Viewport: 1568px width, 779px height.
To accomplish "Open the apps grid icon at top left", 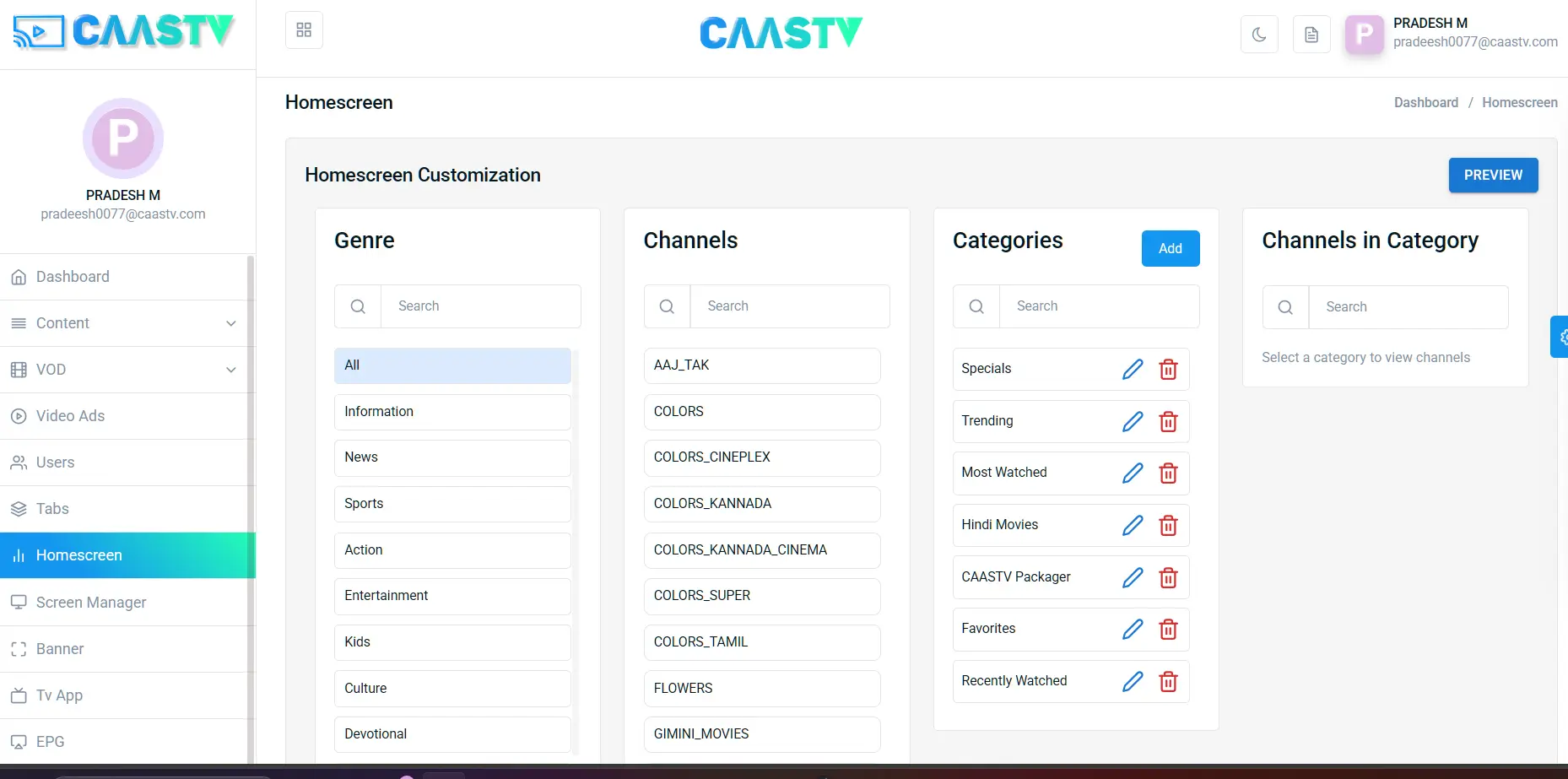I will [304, 30].
